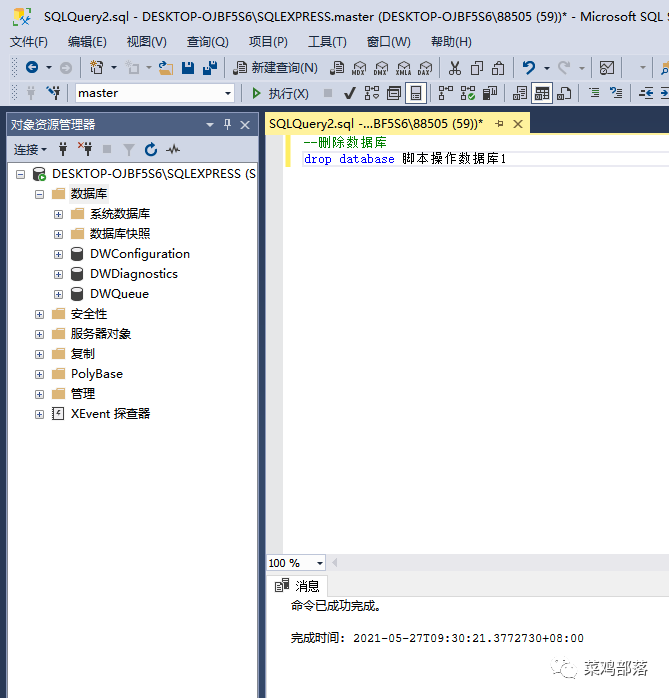Expand the 安全性 folder

click(40, 314)
